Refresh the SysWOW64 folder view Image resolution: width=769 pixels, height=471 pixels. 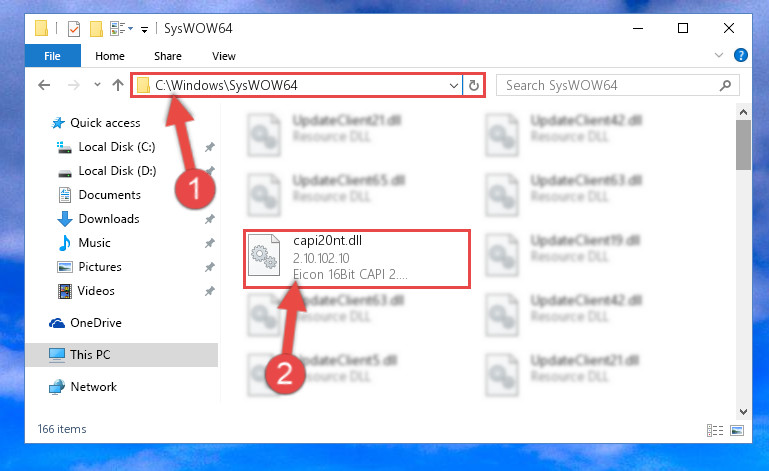[x=474, y=85]
